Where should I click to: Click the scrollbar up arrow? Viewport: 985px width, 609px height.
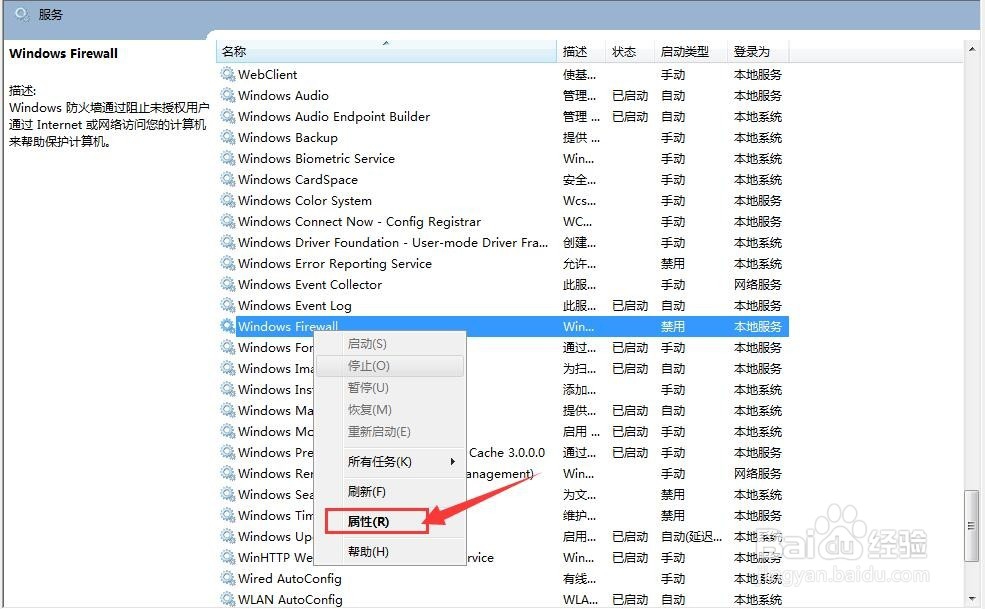point(971,48)
